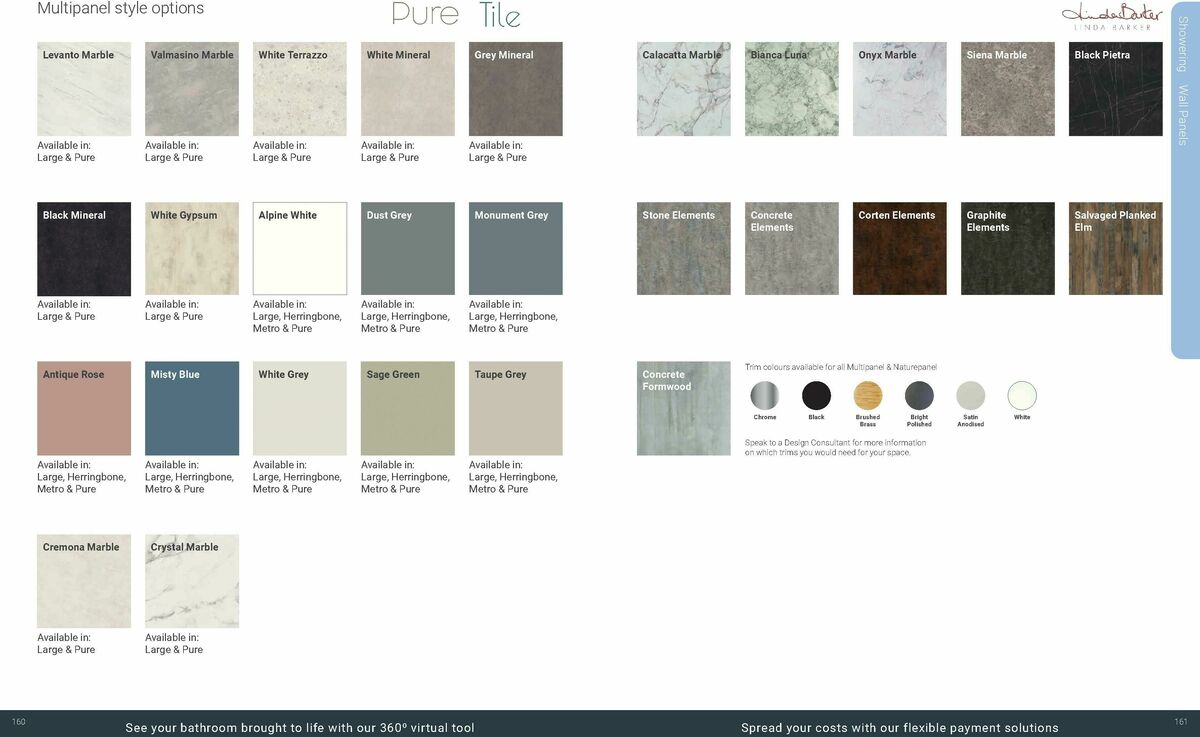Select the Black trim colour circle
1200x737 pixels.
pos(816,396)
